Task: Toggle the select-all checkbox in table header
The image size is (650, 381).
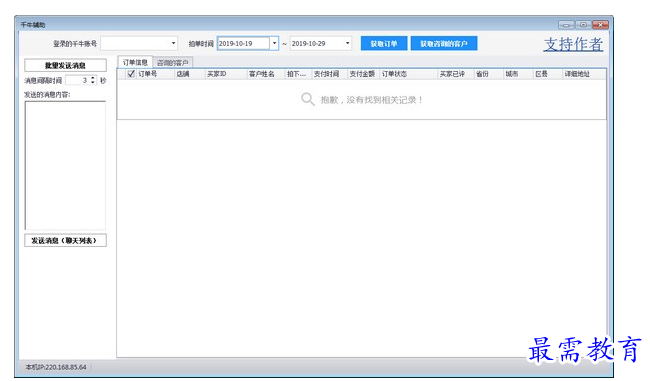Action: point(131,74)
